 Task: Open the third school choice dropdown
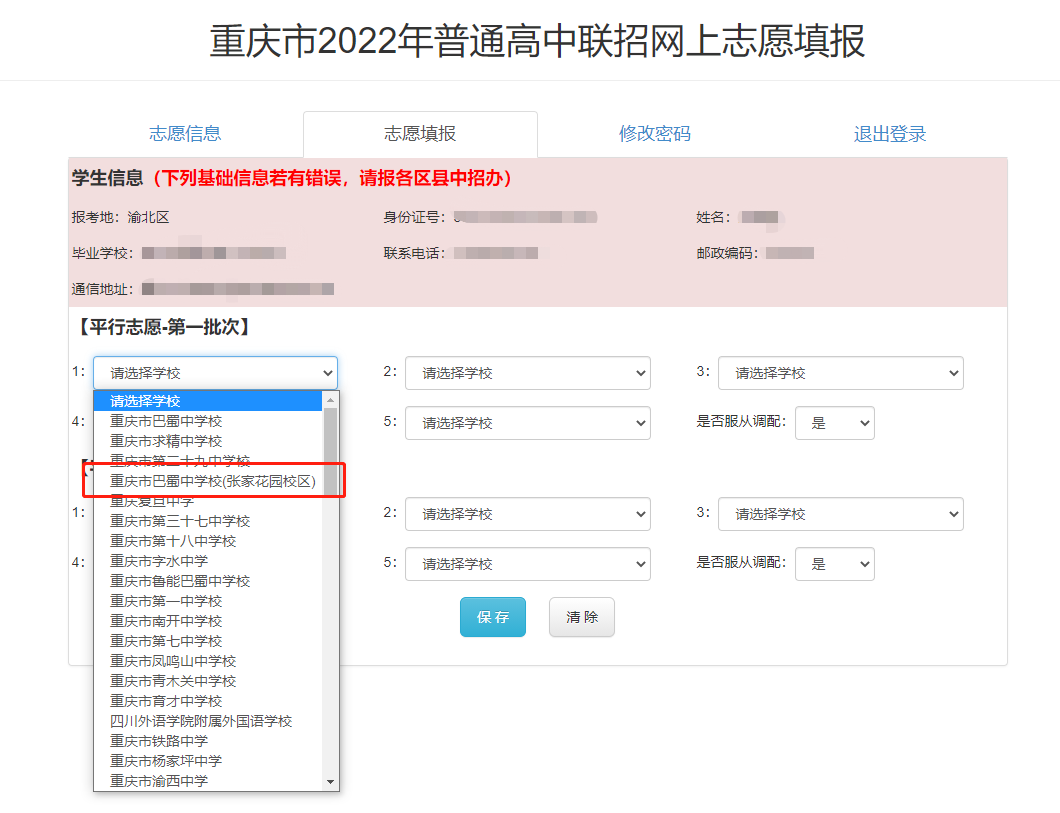pos(840,372)
